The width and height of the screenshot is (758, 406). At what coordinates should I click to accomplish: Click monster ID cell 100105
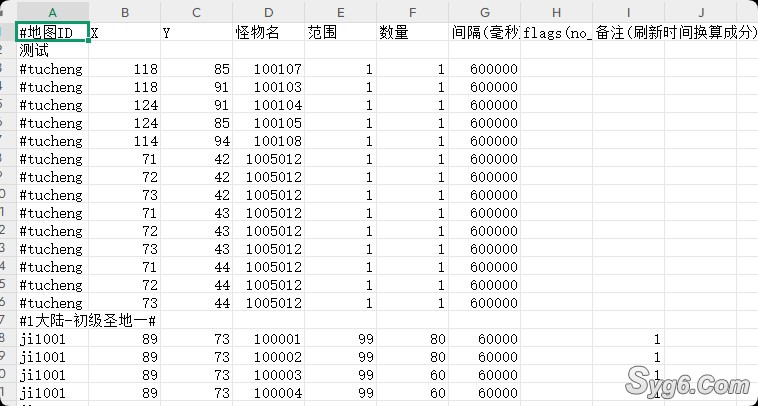point(268,122)
